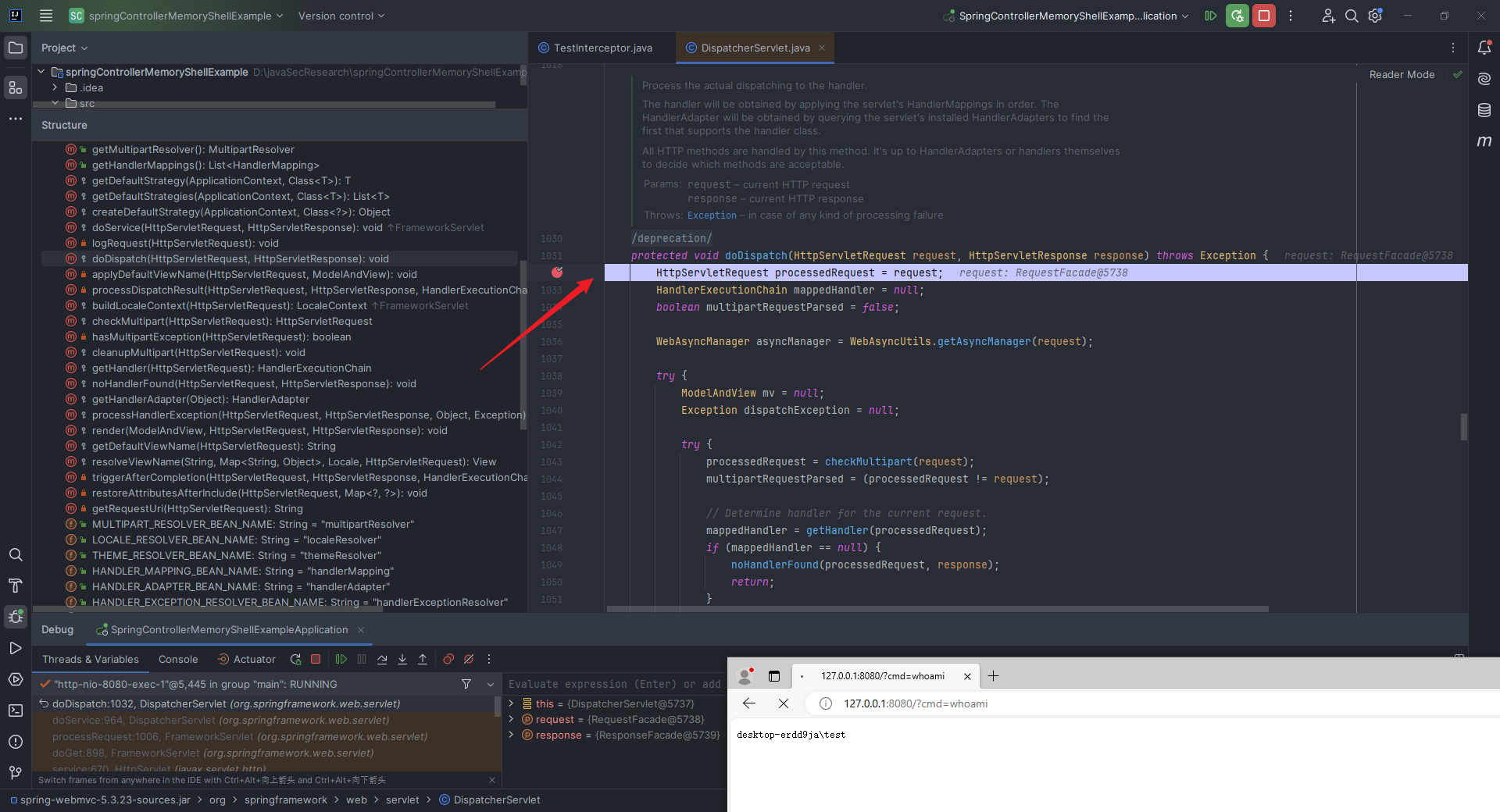Image resolution: width=1500 pixels, height=812 pixels.
Task: Open the Git tool window
Action: (16, 773)
